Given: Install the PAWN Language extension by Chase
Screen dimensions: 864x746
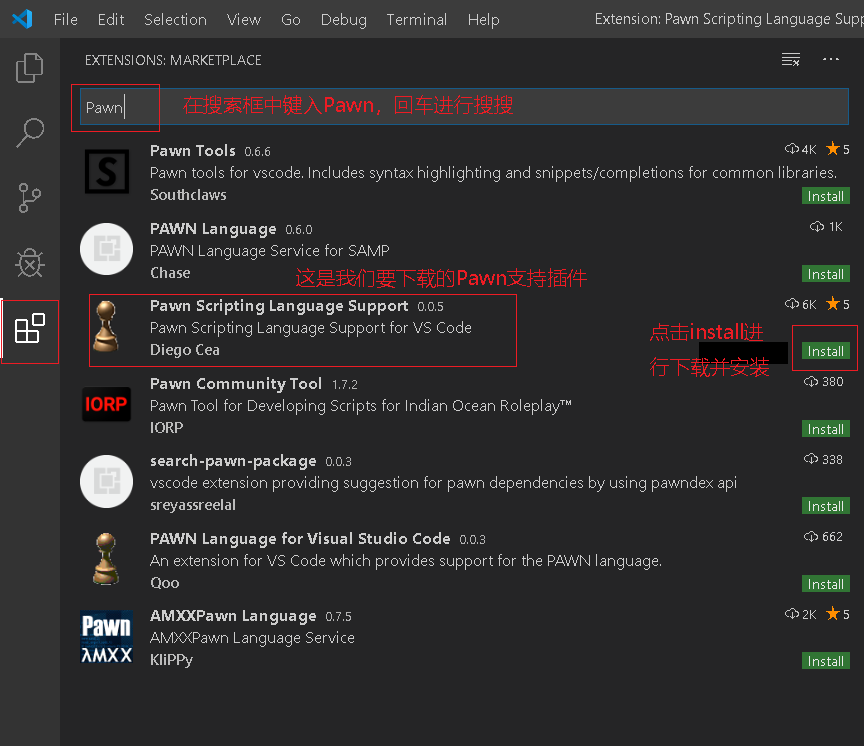Looking at the screenshot, I should (825, 274).
